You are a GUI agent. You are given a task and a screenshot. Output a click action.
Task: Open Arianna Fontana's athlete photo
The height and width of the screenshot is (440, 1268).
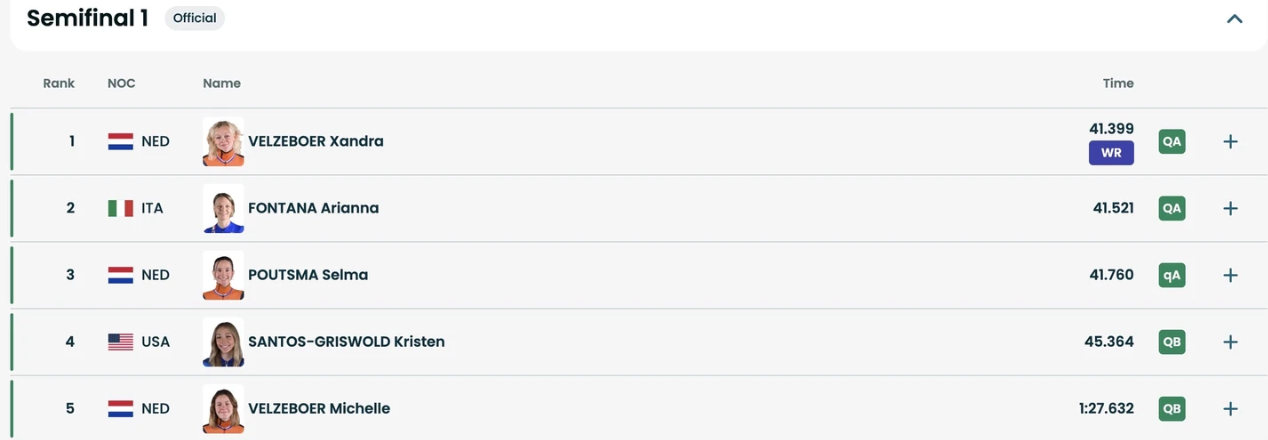point(223,208)
